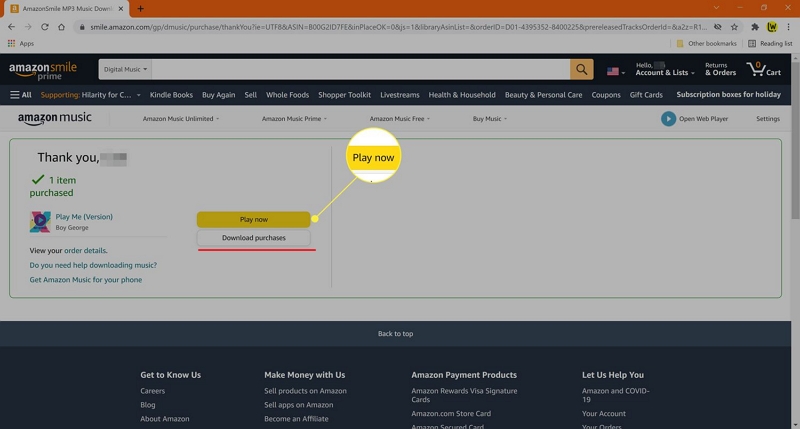This screenshot has height=429, width=800.
Task: Expand Amazon Music Unlimited menu
Action: [181, 119]
